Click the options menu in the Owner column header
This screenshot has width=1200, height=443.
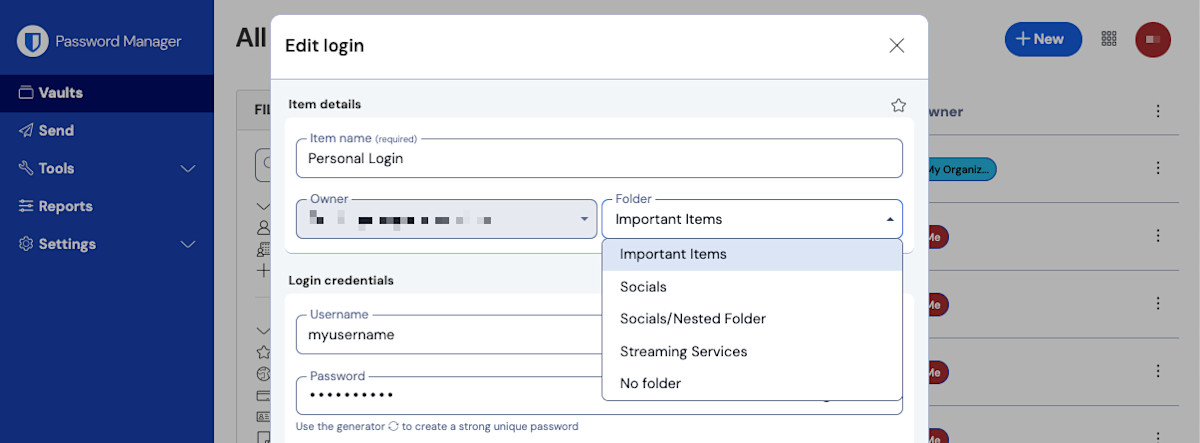pyautogui.click(x=1158, y=111)
